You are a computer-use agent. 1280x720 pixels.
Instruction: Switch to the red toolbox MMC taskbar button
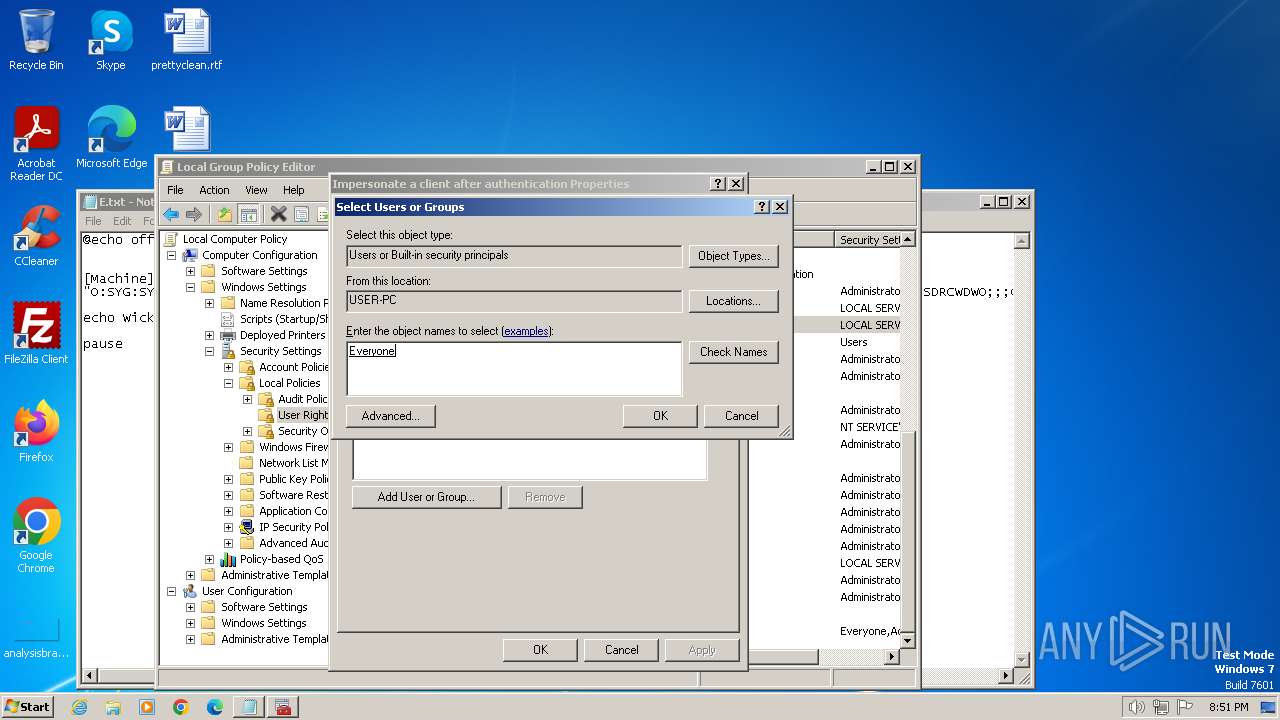pos(283,707)
